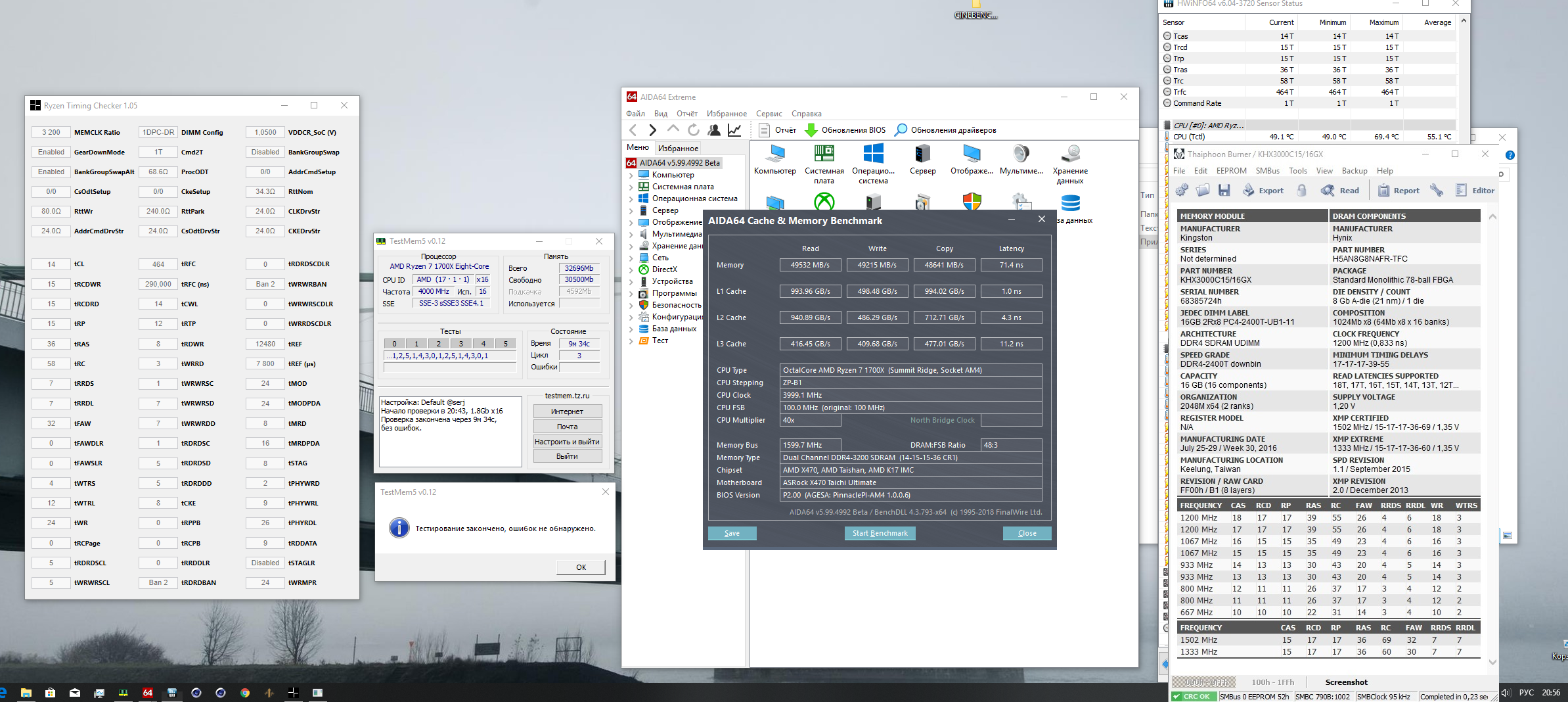The width and height of the screenshot is (1568, 702).
Task: Click the padlock icon in Thaiphoon Burner toolbar
Action: tap(1301, 191)
